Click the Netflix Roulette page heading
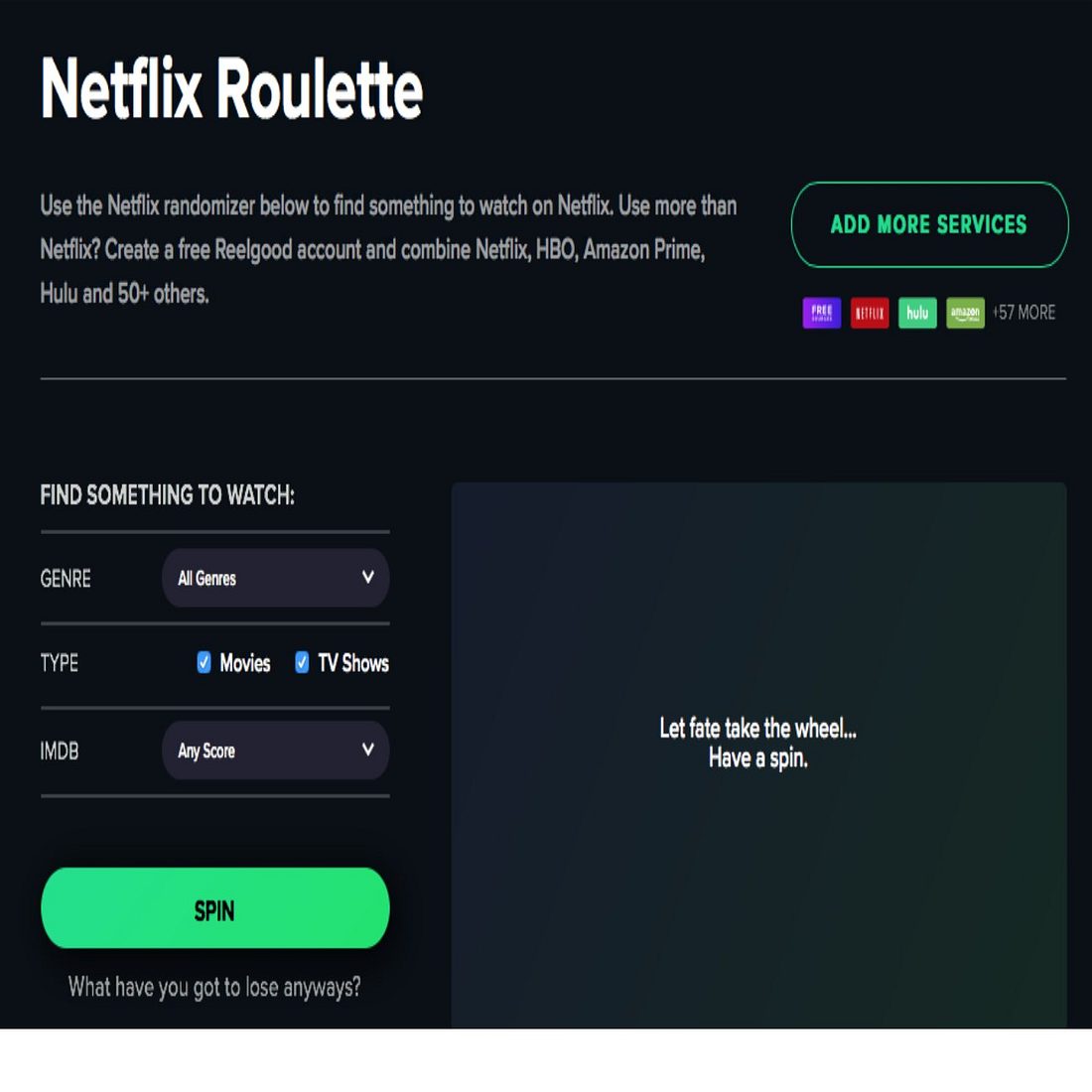Image resolution: width=1092 pixels, height=1092 pixels. (232, 88)
